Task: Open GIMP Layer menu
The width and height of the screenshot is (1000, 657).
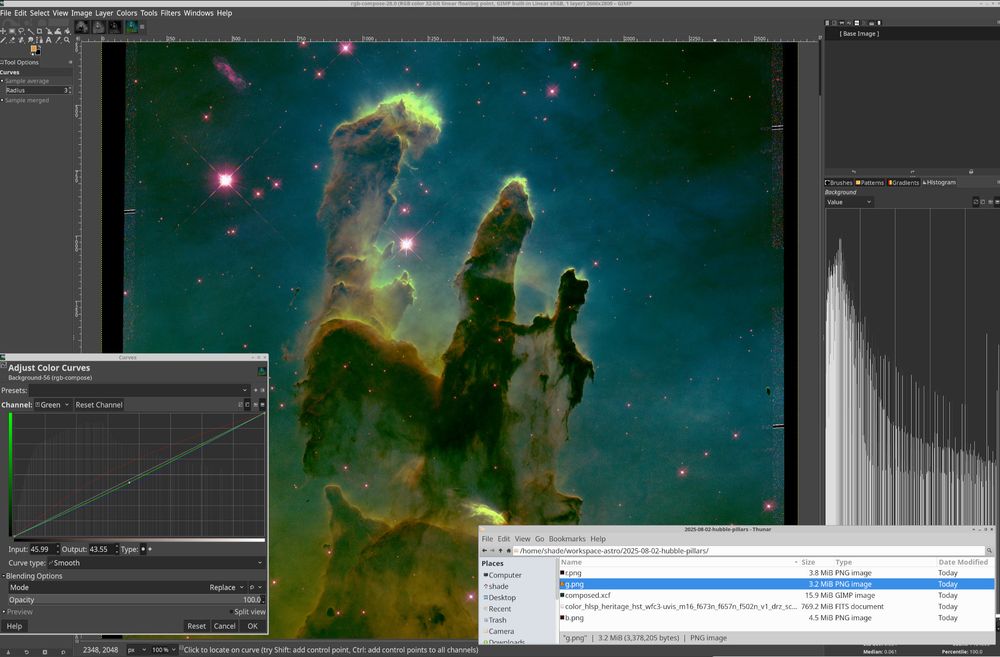Action: click(x=104, y=13)
